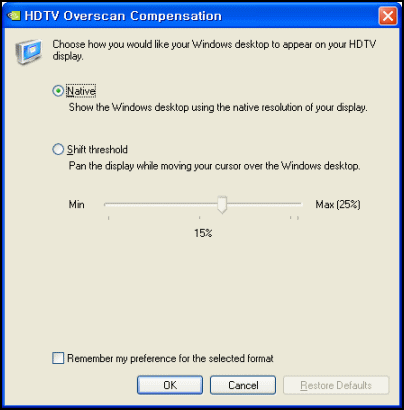
Task: Close the HDTV Overscan Compensation dialog
Action: click(x=388, y=16)
